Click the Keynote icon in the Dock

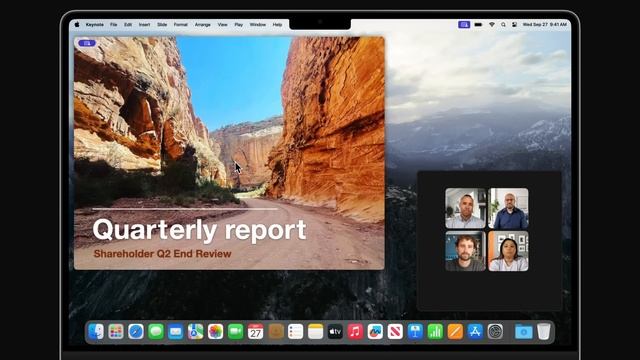415,332
